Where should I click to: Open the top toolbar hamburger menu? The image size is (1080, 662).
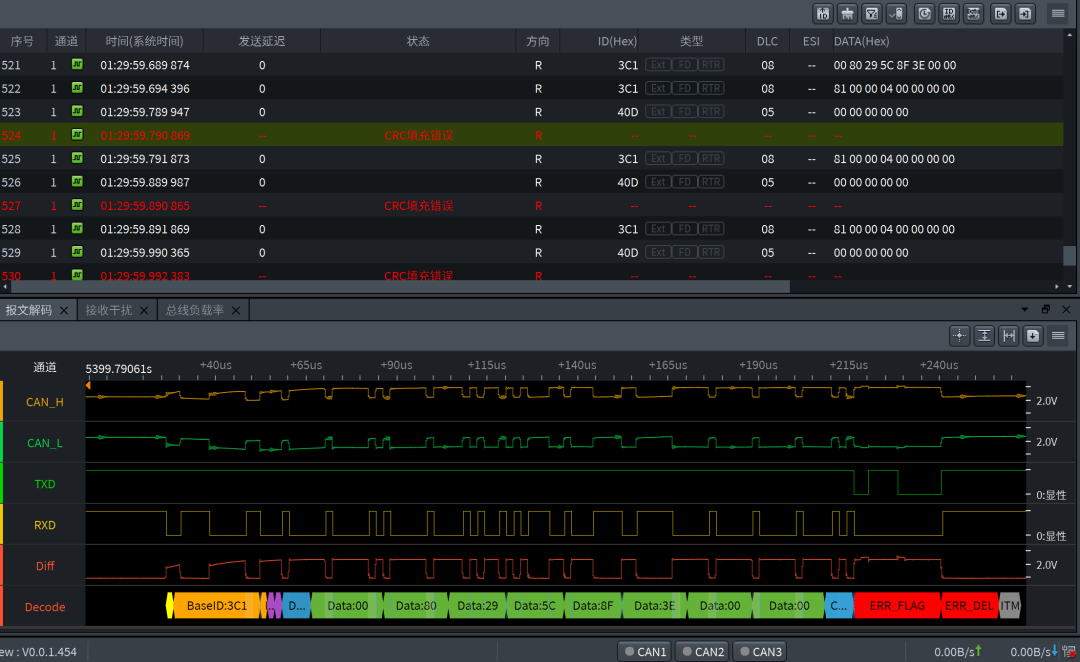[1058, 14]
